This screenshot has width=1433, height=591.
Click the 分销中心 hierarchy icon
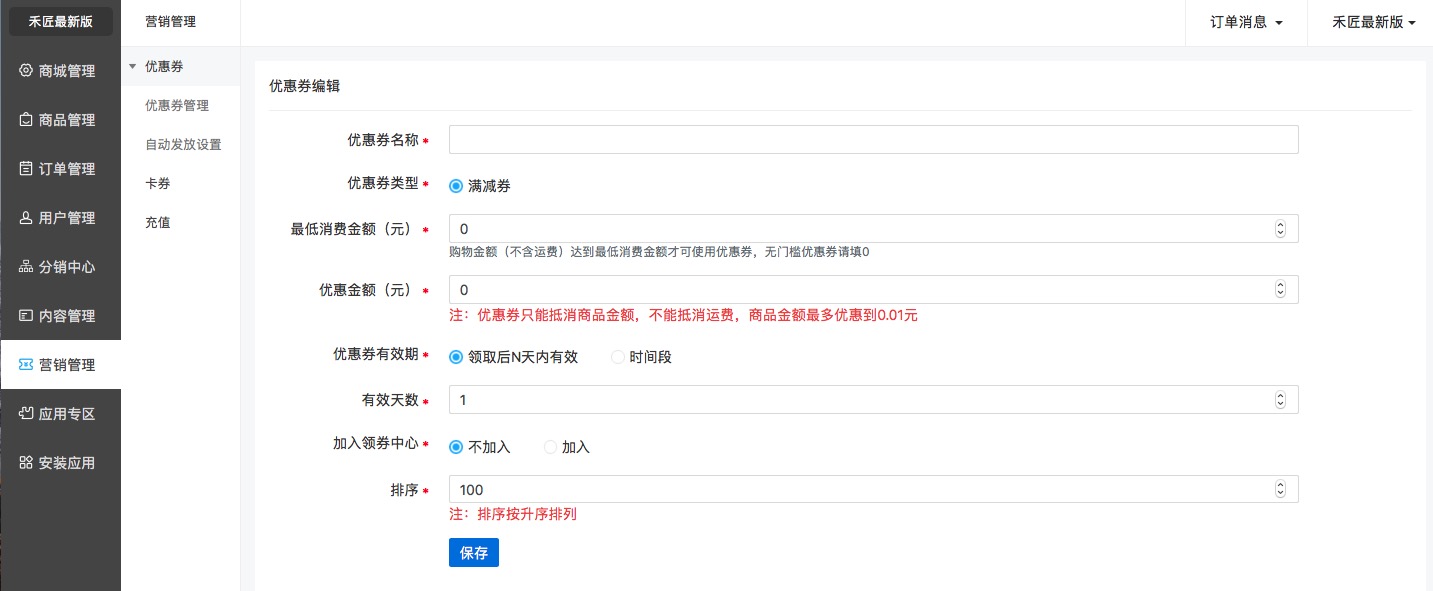coord(26,267)
